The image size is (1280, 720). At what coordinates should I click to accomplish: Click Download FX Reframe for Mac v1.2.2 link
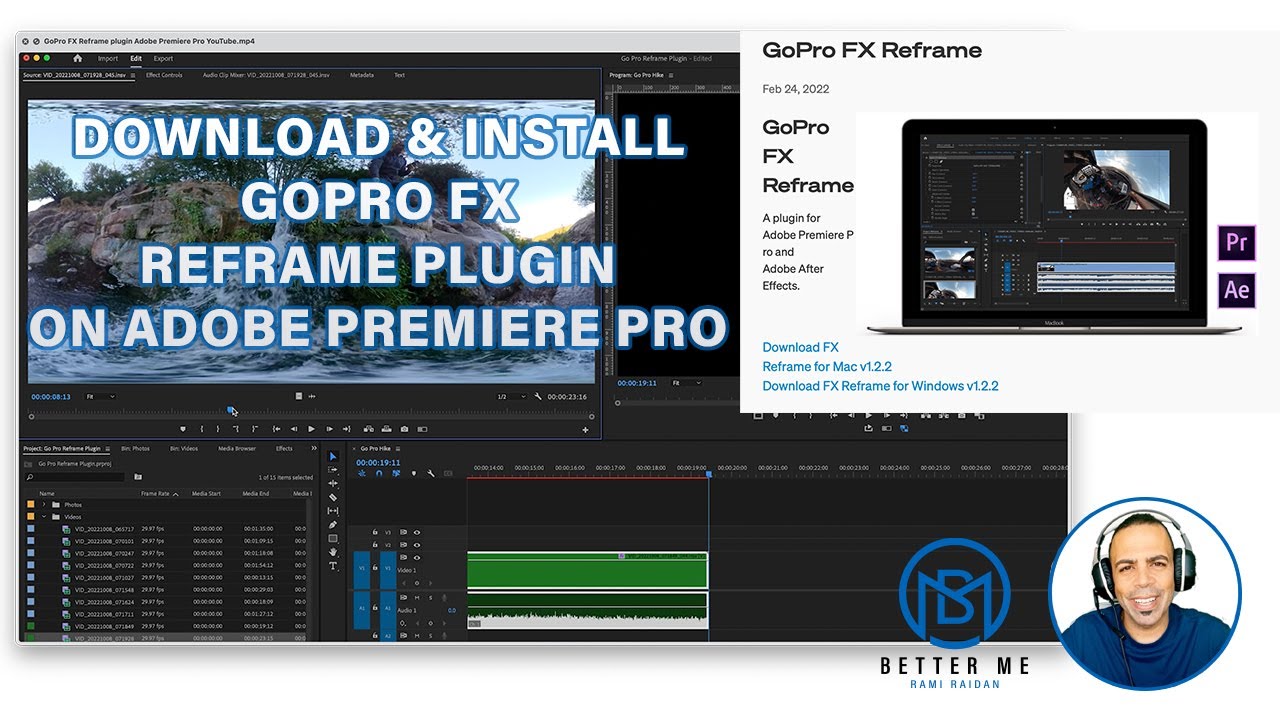[827, 357]
